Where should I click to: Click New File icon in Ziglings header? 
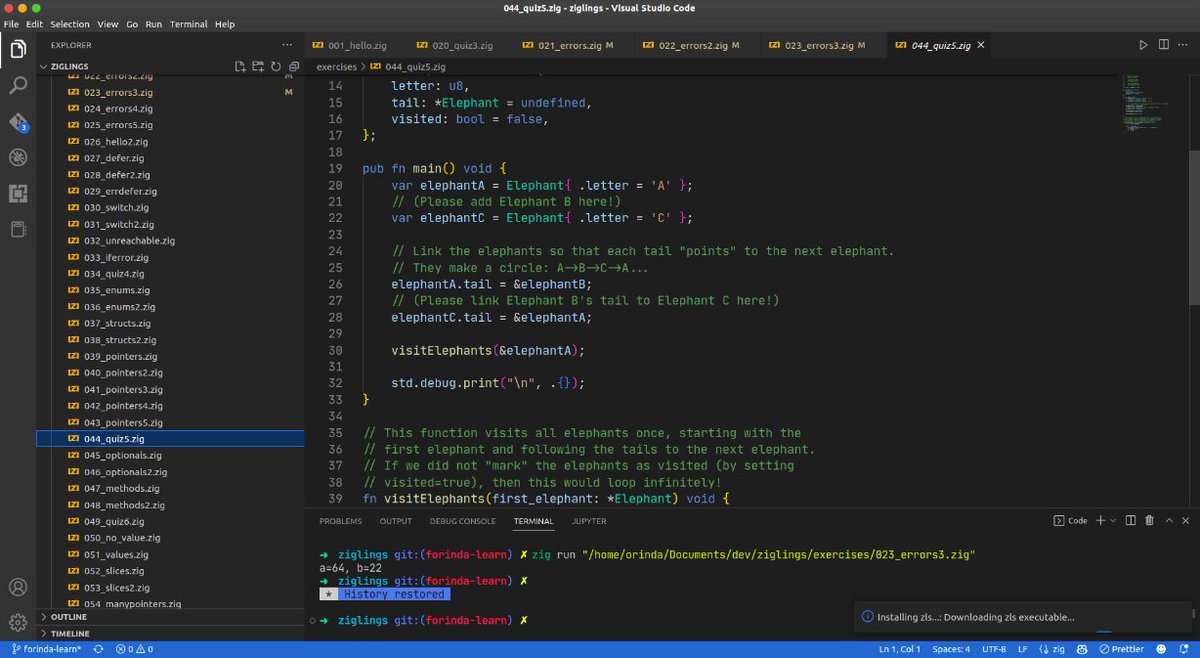[x=240, y=66]
